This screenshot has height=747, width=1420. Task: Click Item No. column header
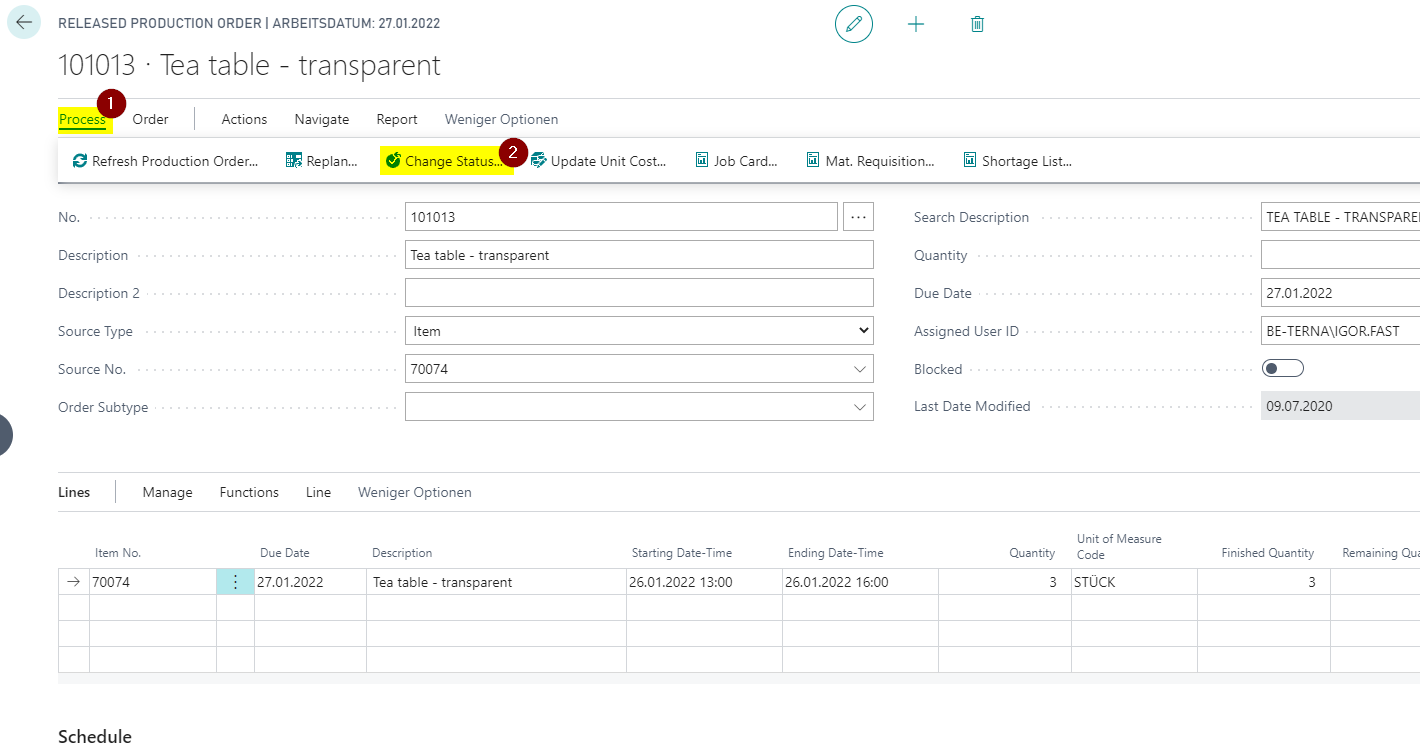(x=118, y=553)
